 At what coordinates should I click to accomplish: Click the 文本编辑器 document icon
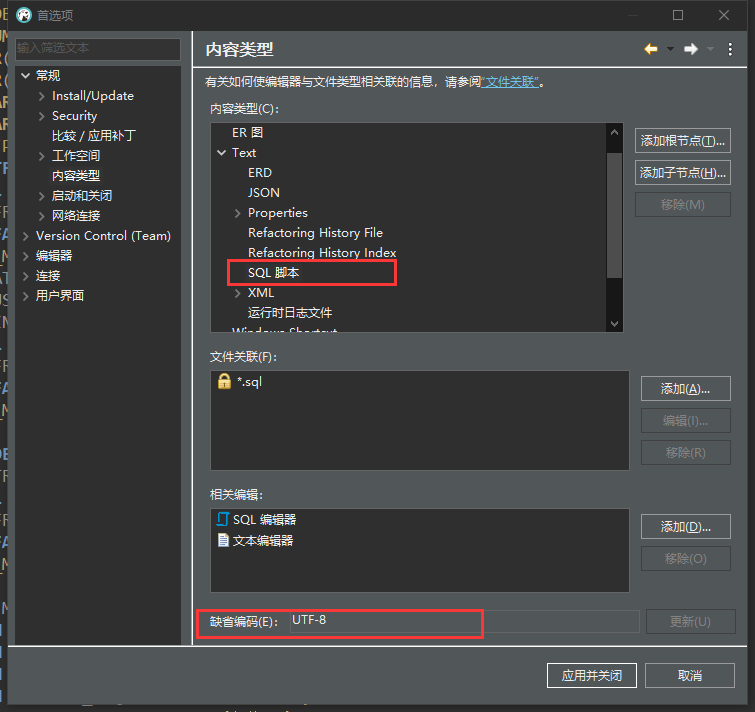223,540
